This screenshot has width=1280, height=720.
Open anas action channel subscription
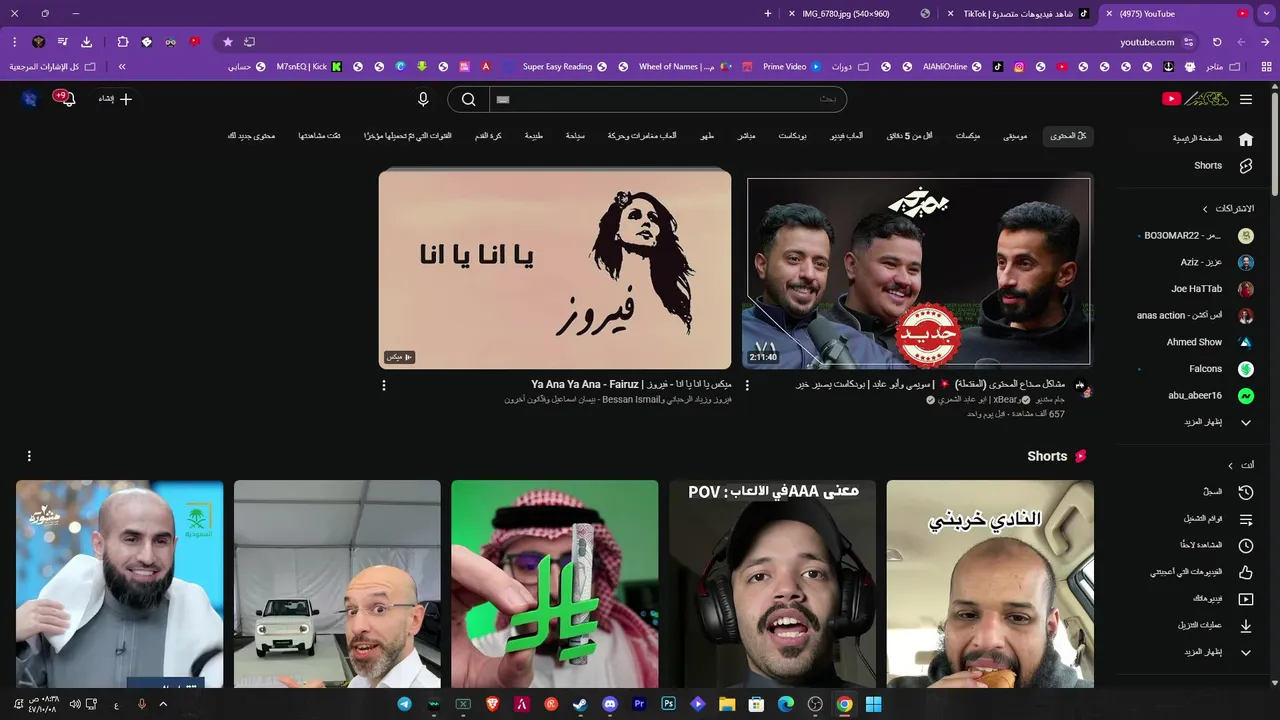(1195, 315)
